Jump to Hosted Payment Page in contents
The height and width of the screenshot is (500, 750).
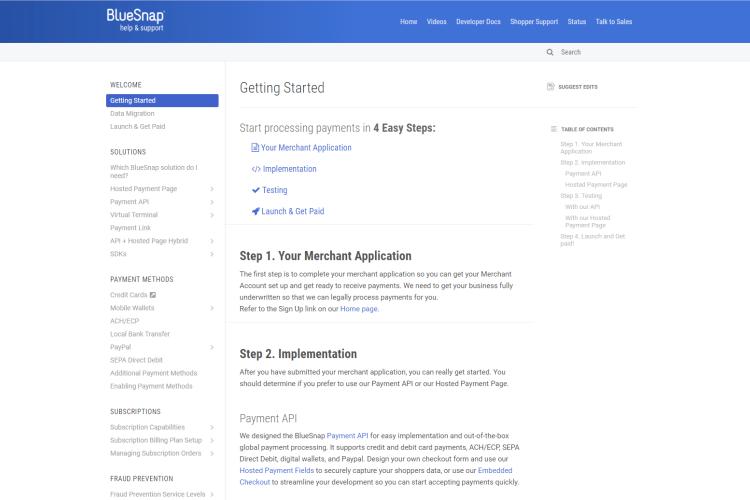[596, 185]
